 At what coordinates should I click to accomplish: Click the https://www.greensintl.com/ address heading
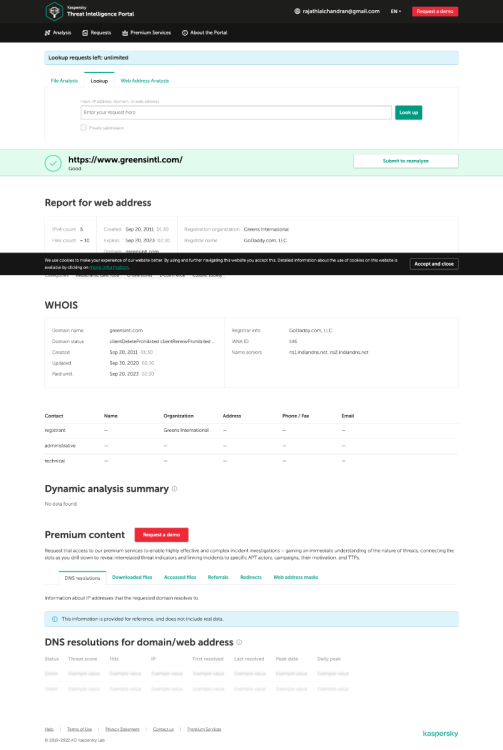[x=125, y=160]
